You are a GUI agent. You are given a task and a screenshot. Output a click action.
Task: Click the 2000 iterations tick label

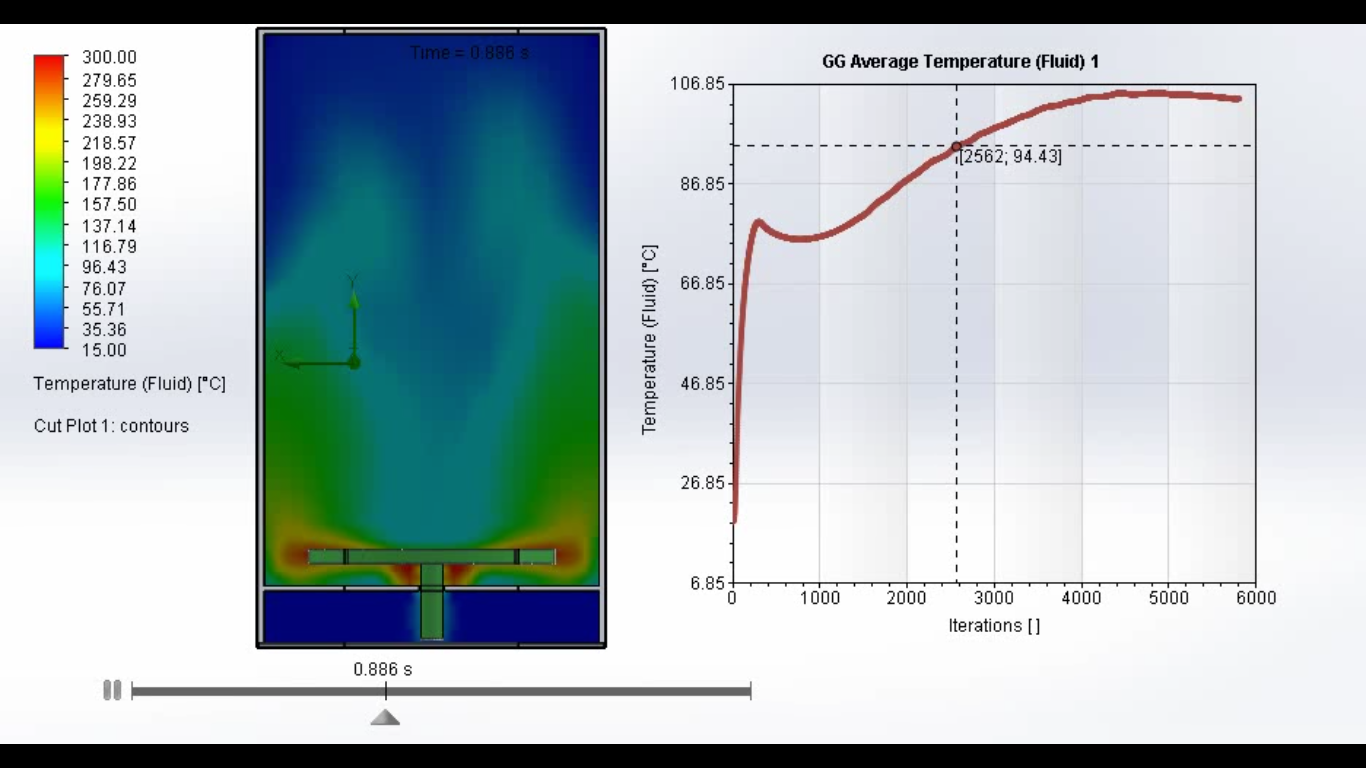pos(907,598)
